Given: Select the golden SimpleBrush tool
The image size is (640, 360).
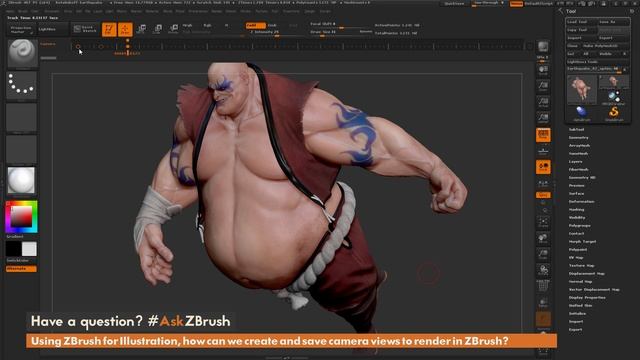Looking at the screenshot, I should coord(614,113).
